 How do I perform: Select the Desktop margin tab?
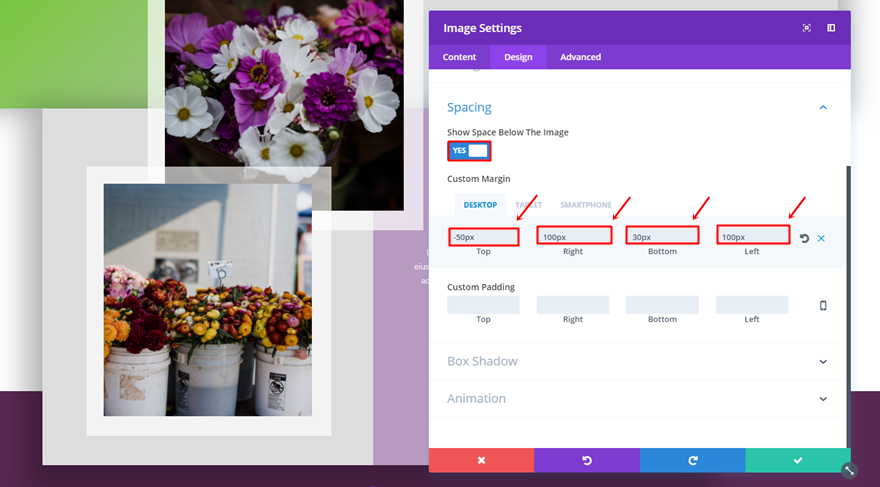tap(480, 205)
